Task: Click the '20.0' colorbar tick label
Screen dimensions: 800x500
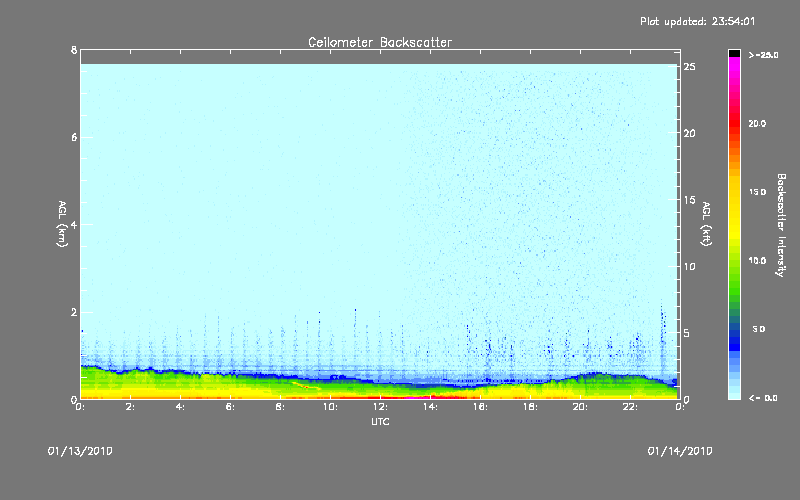Action: (x=757, y=123)
